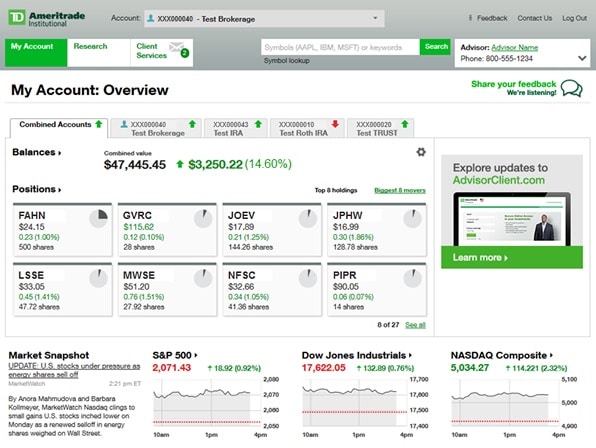Click the Dow value 17,622.05

[323, 368]
